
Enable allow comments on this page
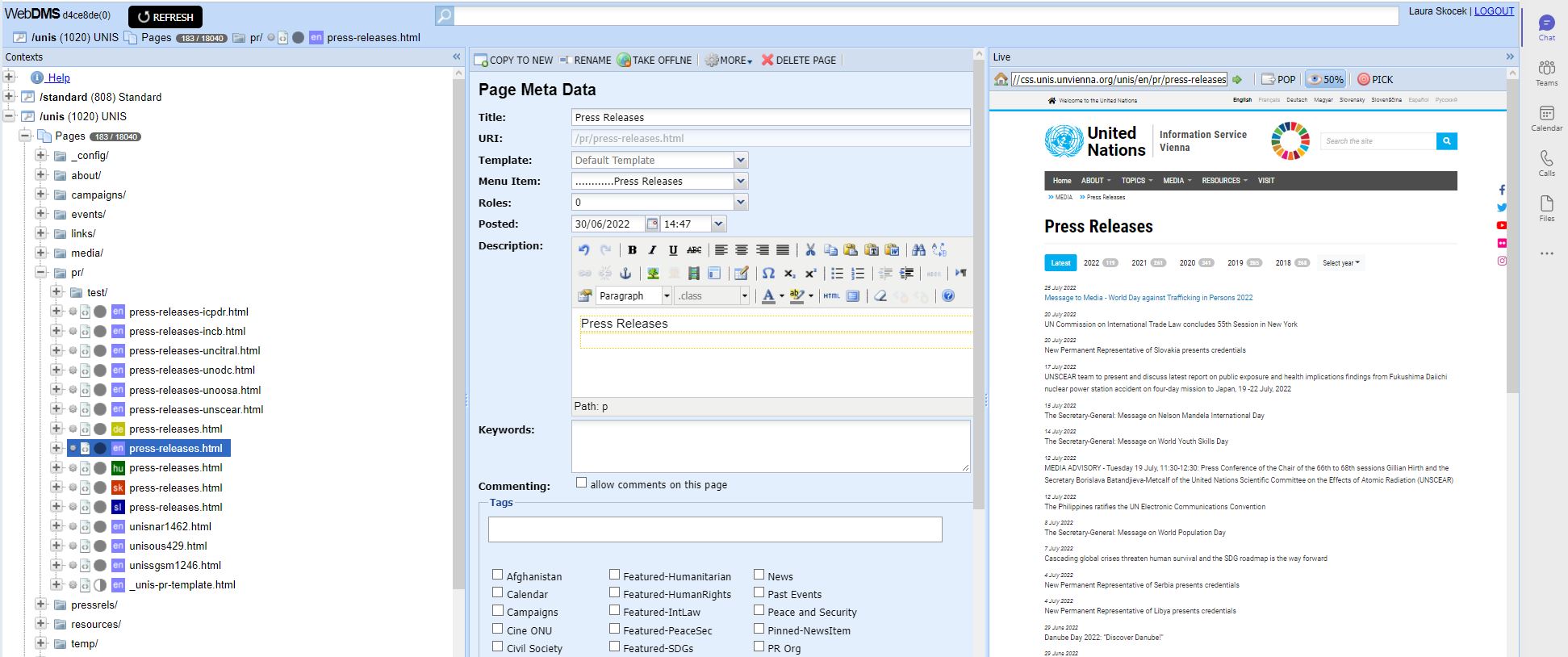pyautogui.click(x=581, y=483)
